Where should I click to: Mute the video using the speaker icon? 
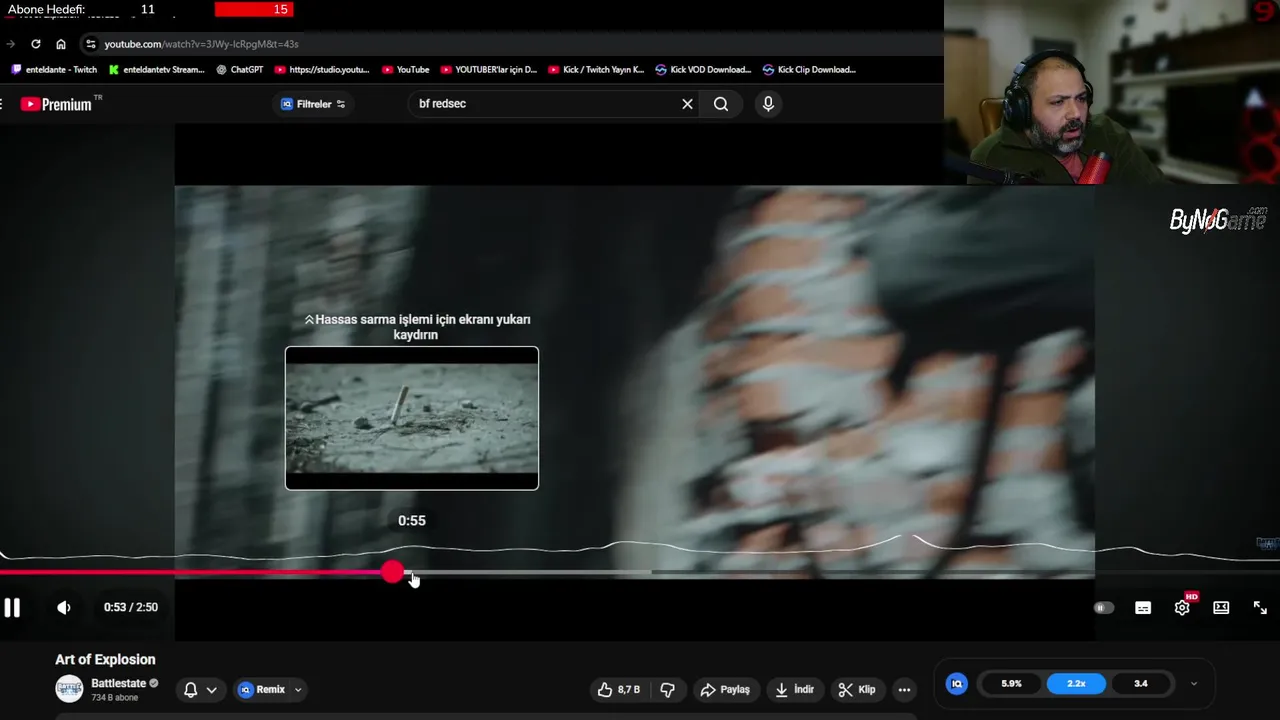(64, 607)
